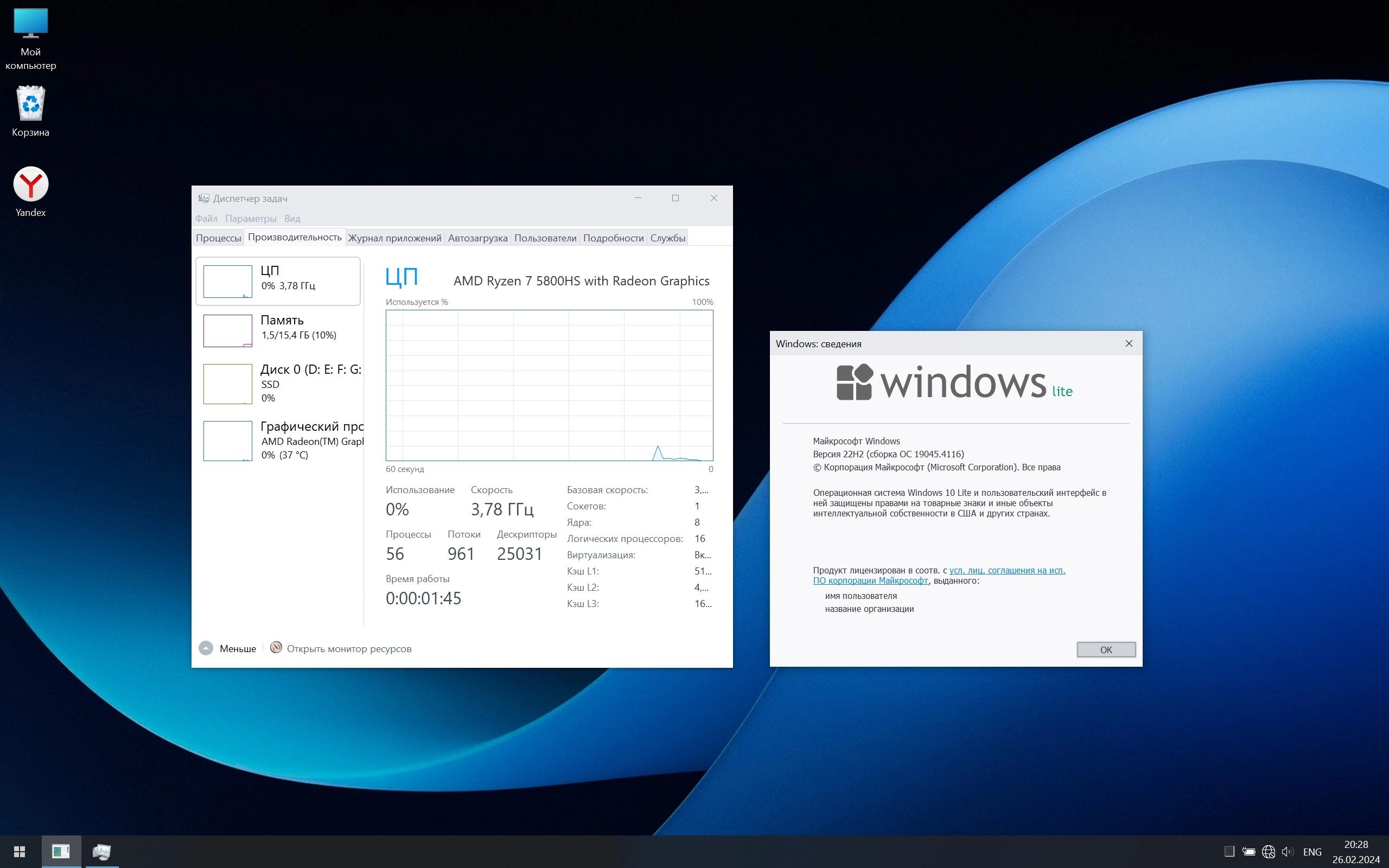This screenshot has width=1389, height=868.
Task: Switch to the Процессы tab
Action: [218, 238]
